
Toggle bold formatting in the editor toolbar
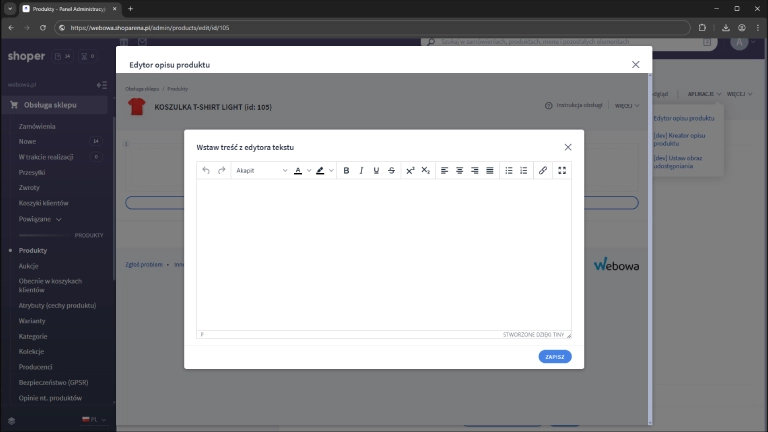click(347, 171)
